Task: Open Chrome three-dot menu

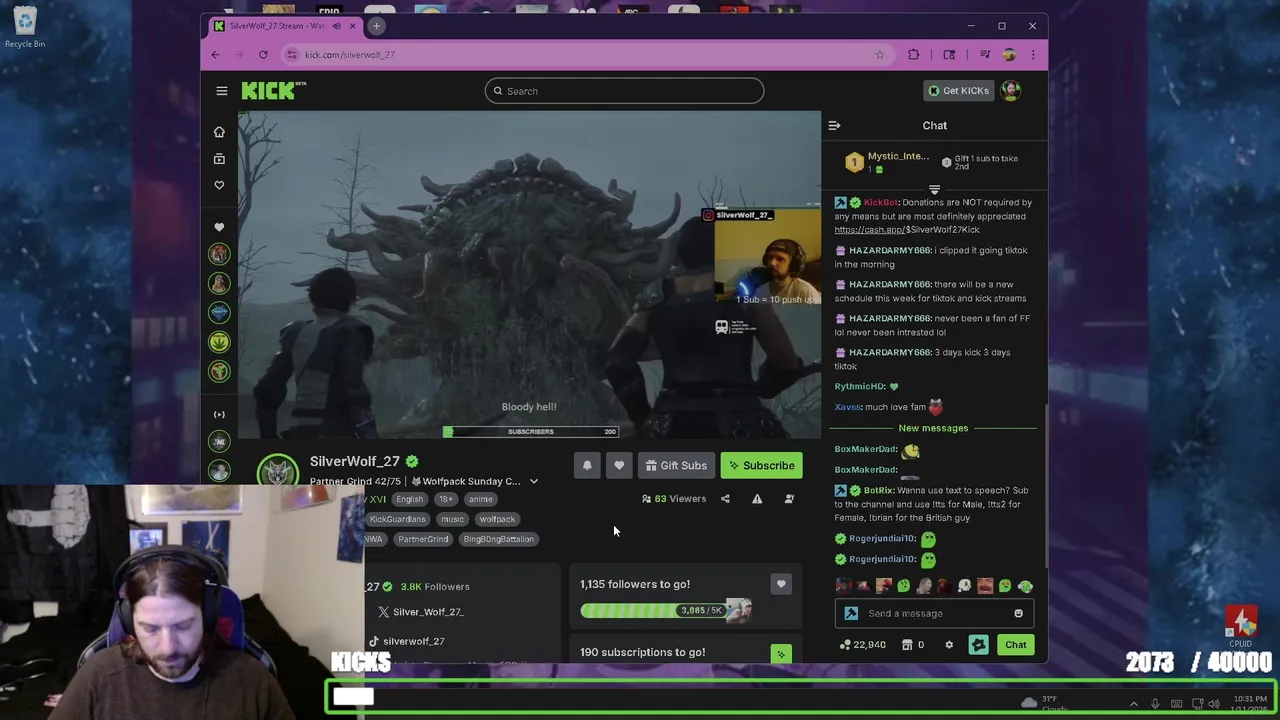Action: pos(1033,55)
